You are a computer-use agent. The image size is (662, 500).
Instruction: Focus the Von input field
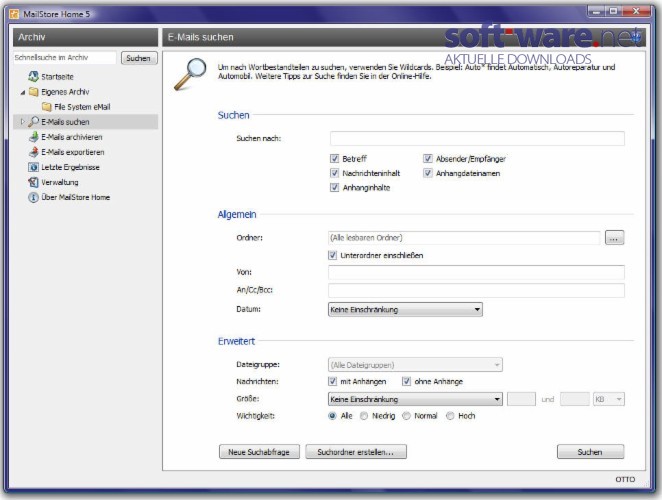point(476,272)
